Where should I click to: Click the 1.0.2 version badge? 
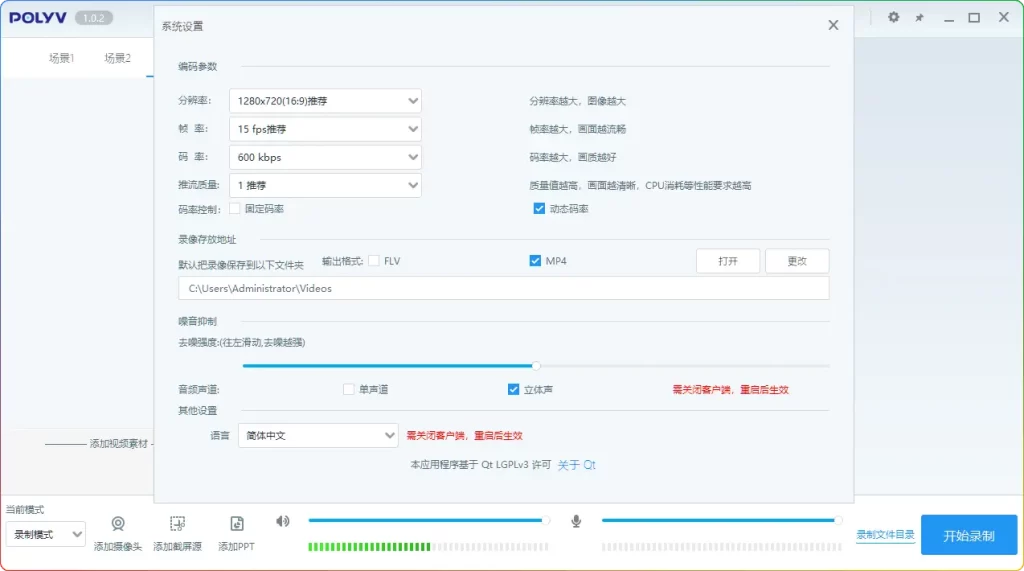click(x=93, y=18)
